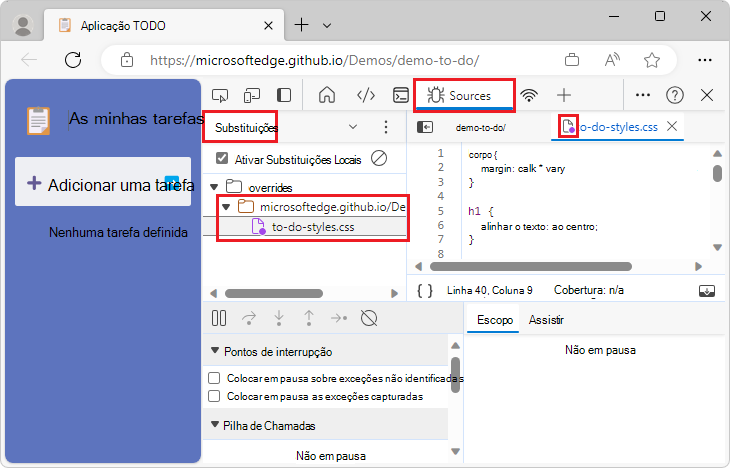This screenshot has height=468, width=730.
Task: Click line number 5 in the gutter
Action: [x=440, y=211]
